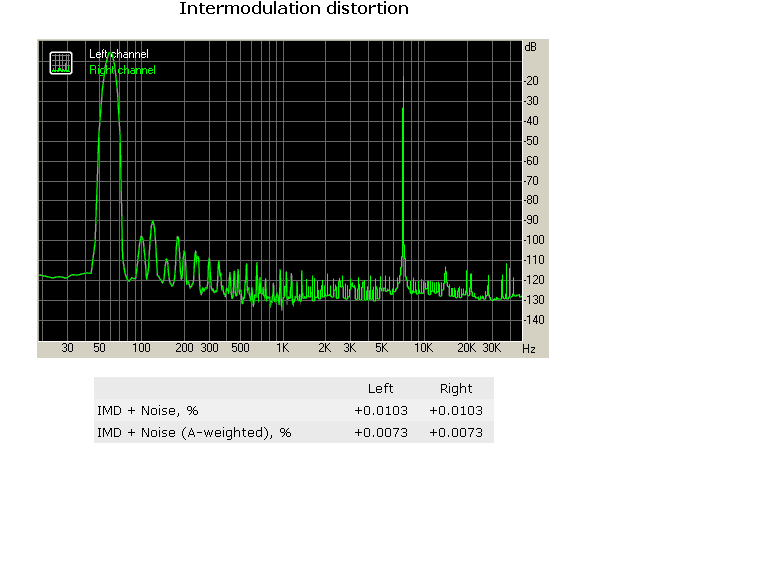Click the -90 dB axis label
This screenshot has height=576, width=768.
coord(531,220)
